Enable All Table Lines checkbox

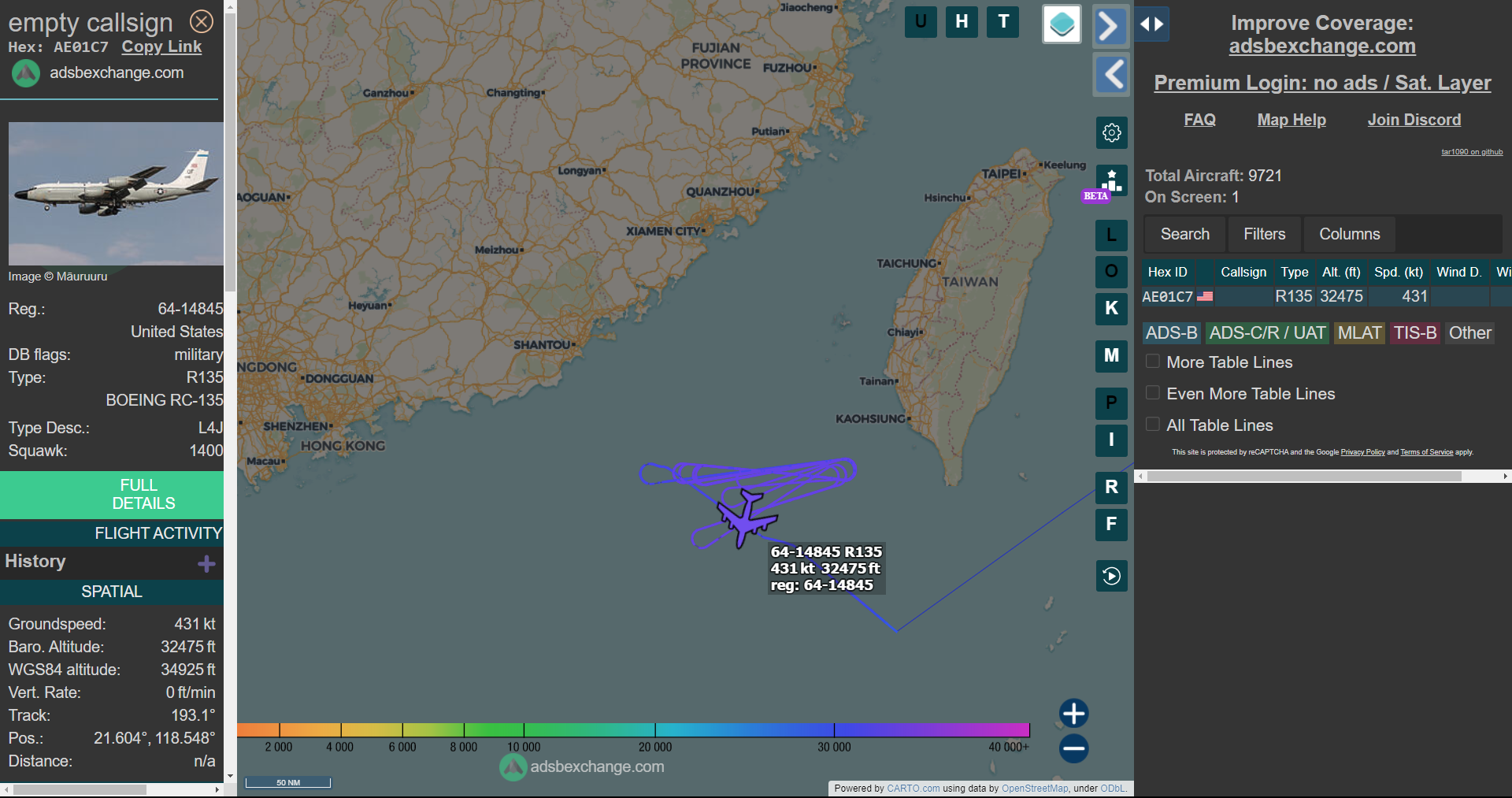coord(1153,425)
